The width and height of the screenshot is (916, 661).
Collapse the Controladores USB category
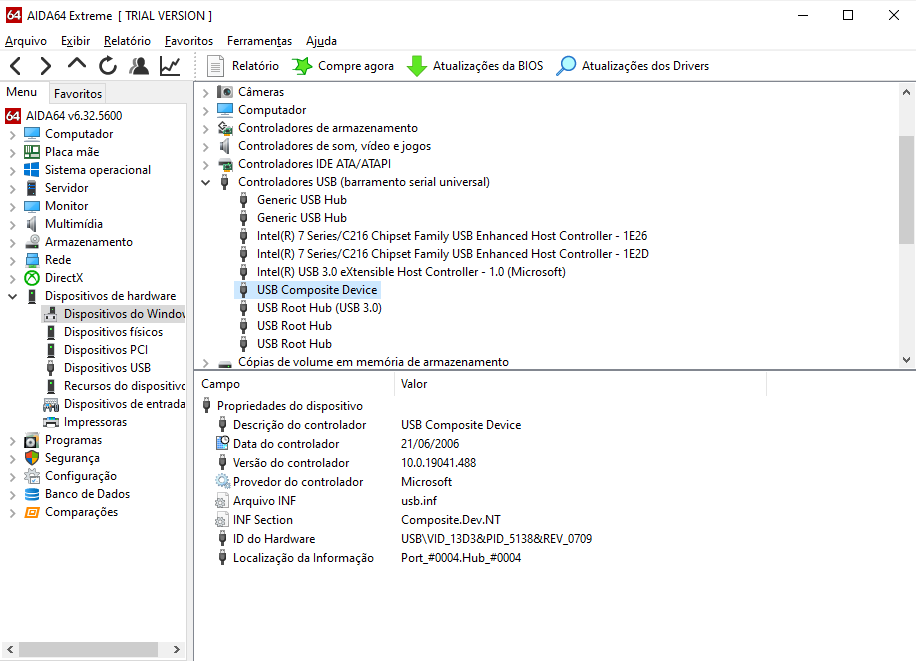[206, 182]
